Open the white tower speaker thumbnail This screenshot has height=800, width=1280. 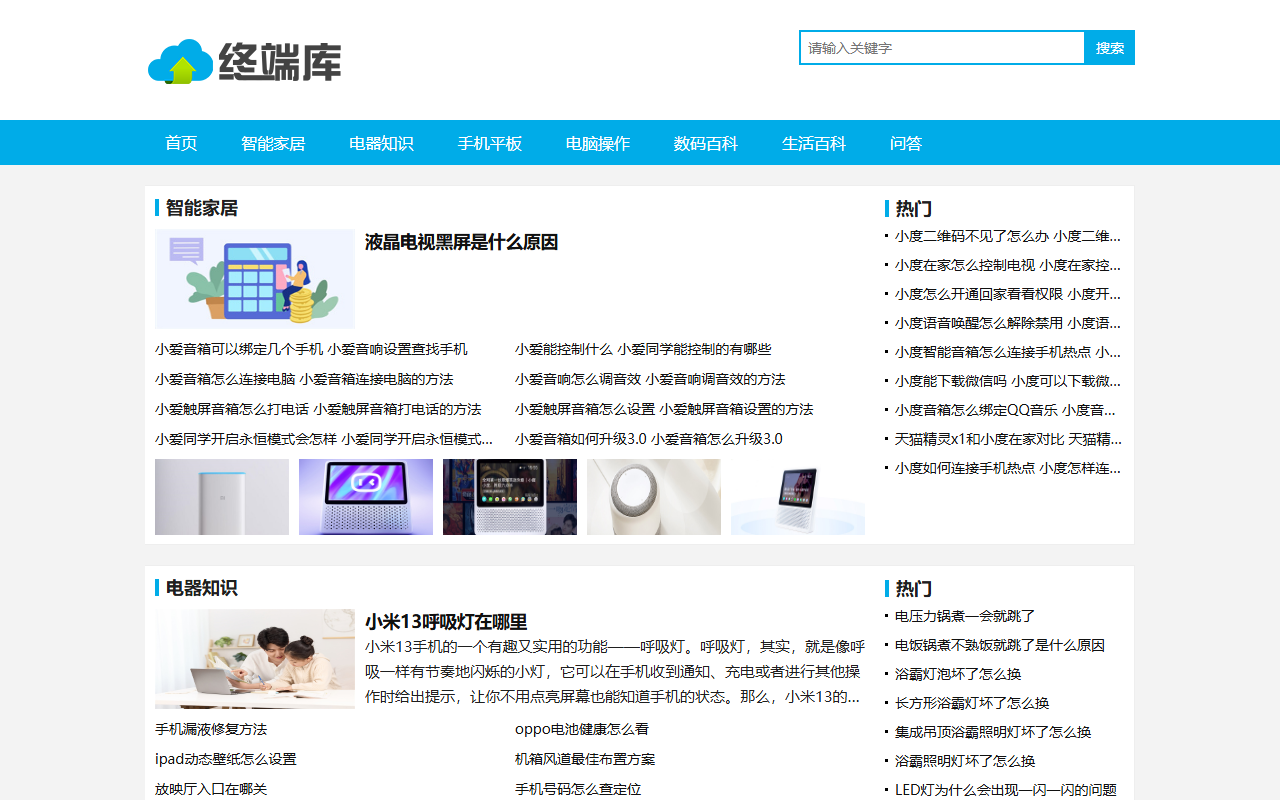point(222,497)
